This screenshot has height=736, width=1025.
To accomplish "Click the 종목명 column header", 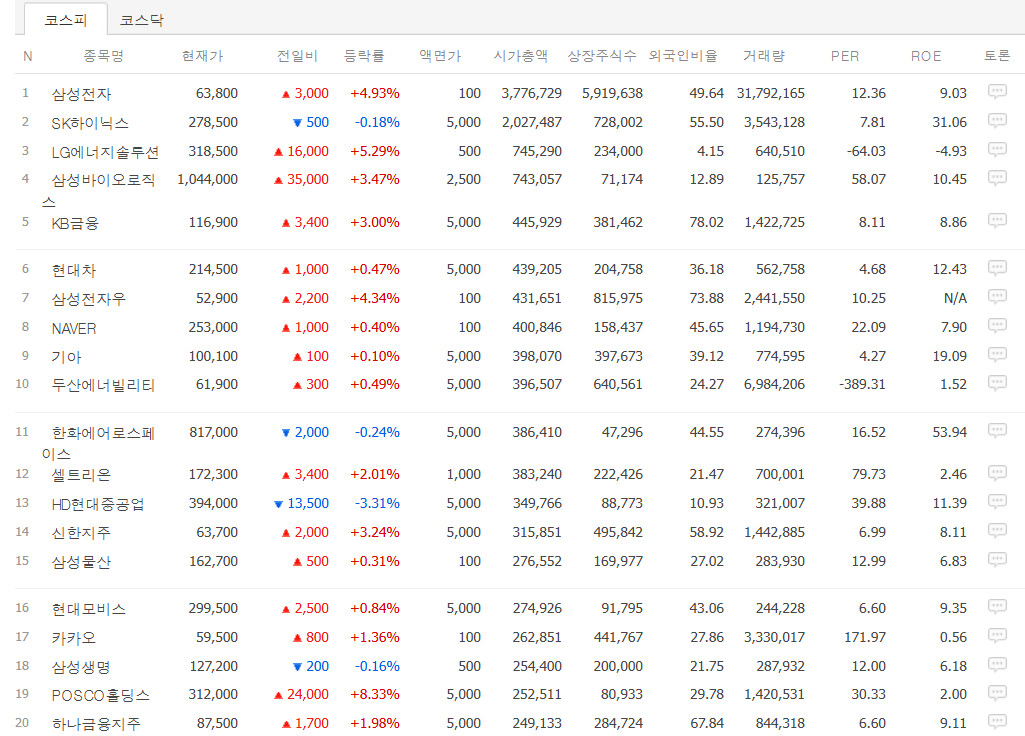I will coord(103,56).
